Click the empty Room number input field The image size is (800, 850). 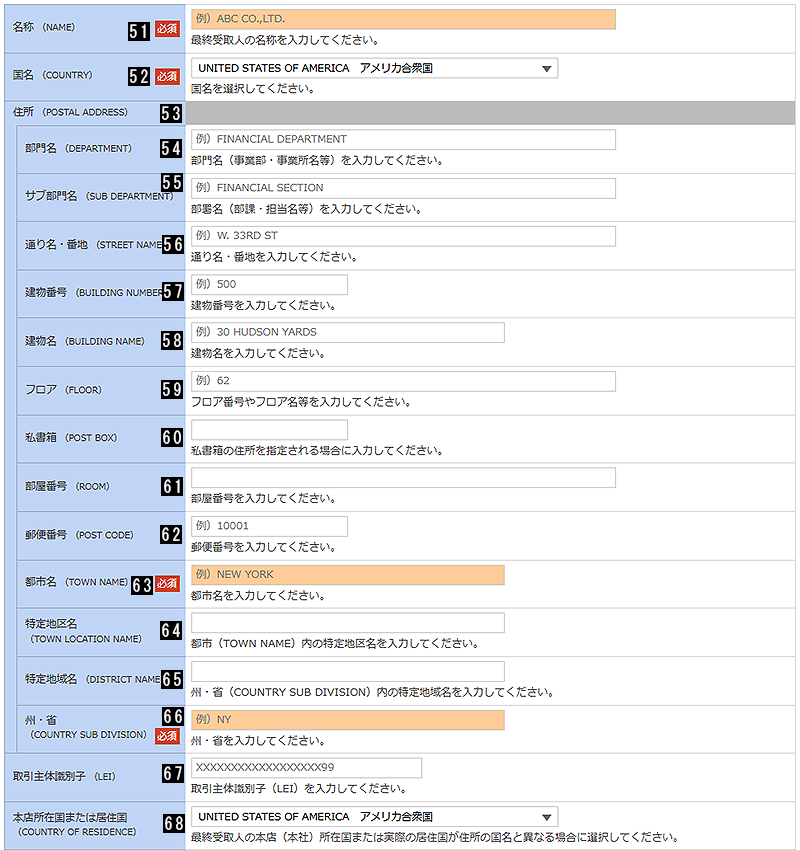click(x=403, y=478)
